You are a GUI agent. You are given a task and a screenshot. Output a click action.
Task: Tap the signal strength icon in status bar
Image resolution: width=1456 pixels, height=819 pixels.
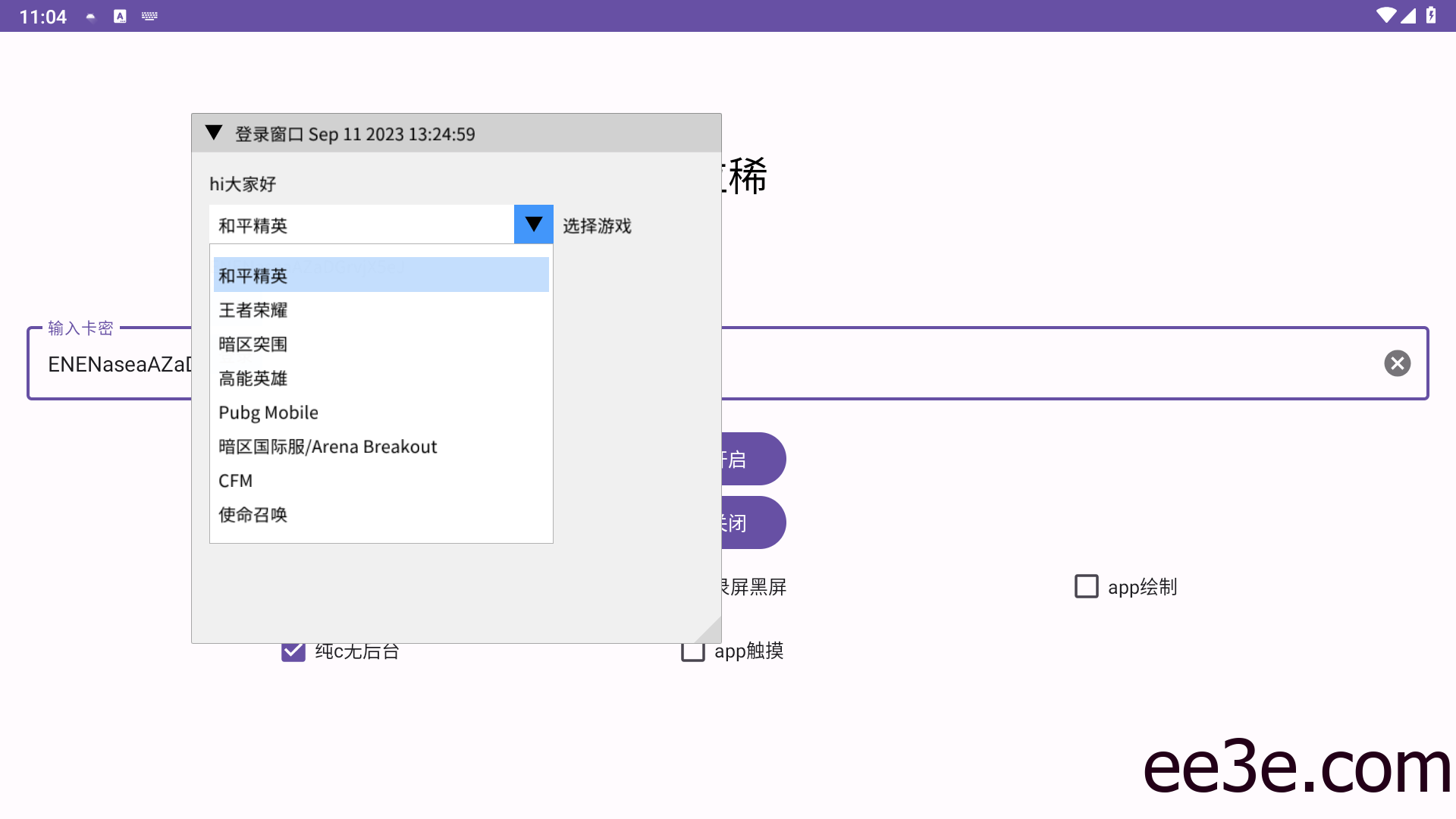click(1408, 15)
